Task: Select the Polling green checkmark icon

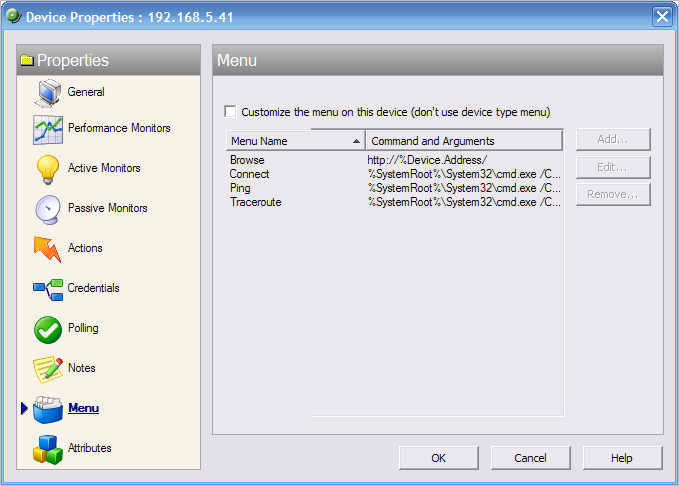Action: (48, 330)
